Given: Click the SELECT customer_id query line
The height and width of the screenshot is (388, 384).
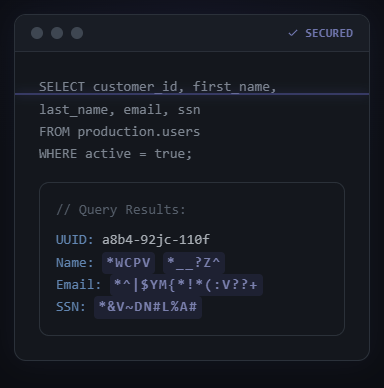Looking at the screenshot, I should pos(158,87).
